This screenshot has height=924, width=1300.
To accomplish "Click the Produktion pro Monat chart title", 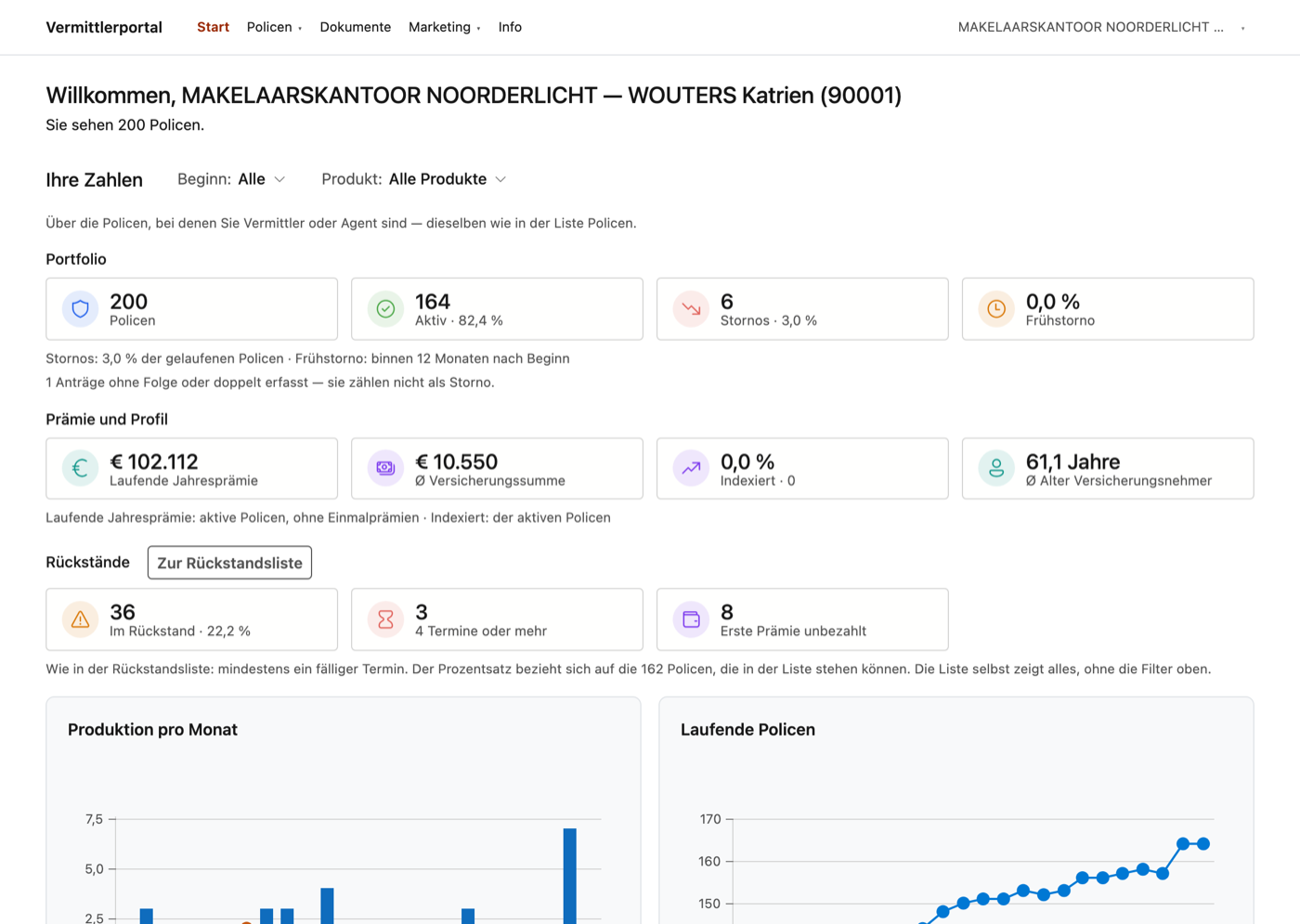I will [x=152, y=730].
